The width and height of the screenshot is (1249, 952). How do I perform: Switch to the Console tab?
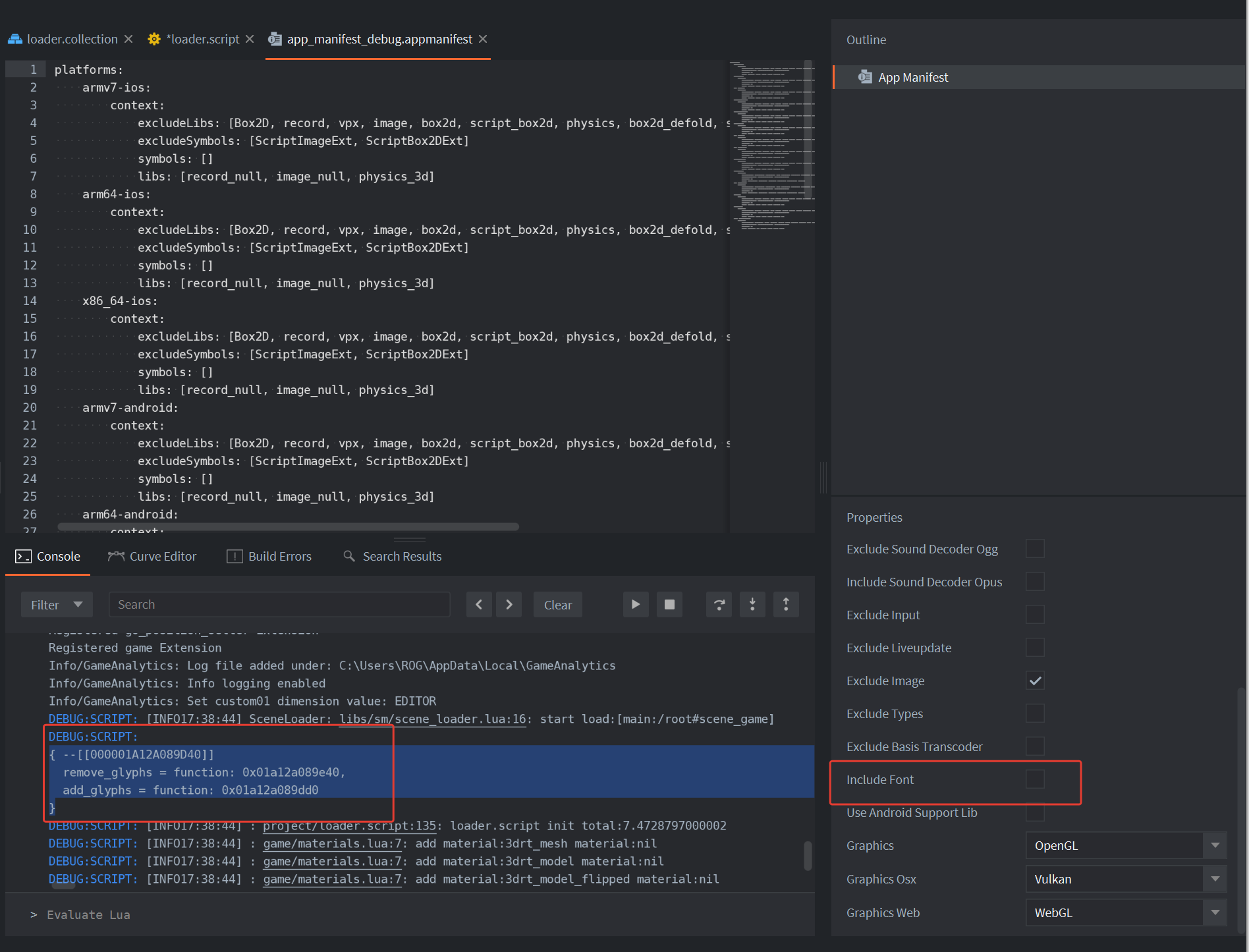coord(47,556)
